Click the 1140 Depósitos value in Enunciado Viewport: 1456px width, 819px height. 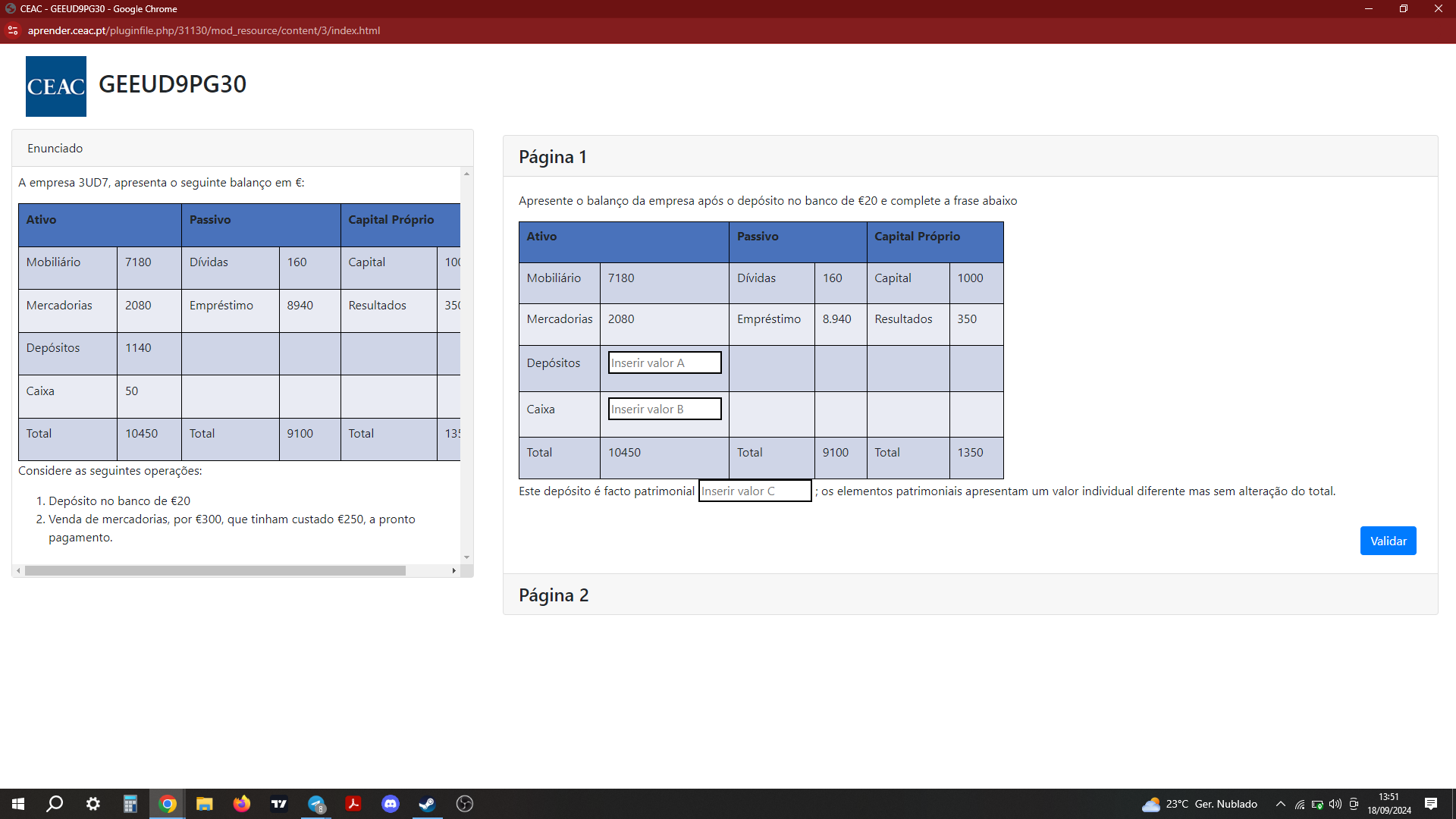[x=138, y=348]
